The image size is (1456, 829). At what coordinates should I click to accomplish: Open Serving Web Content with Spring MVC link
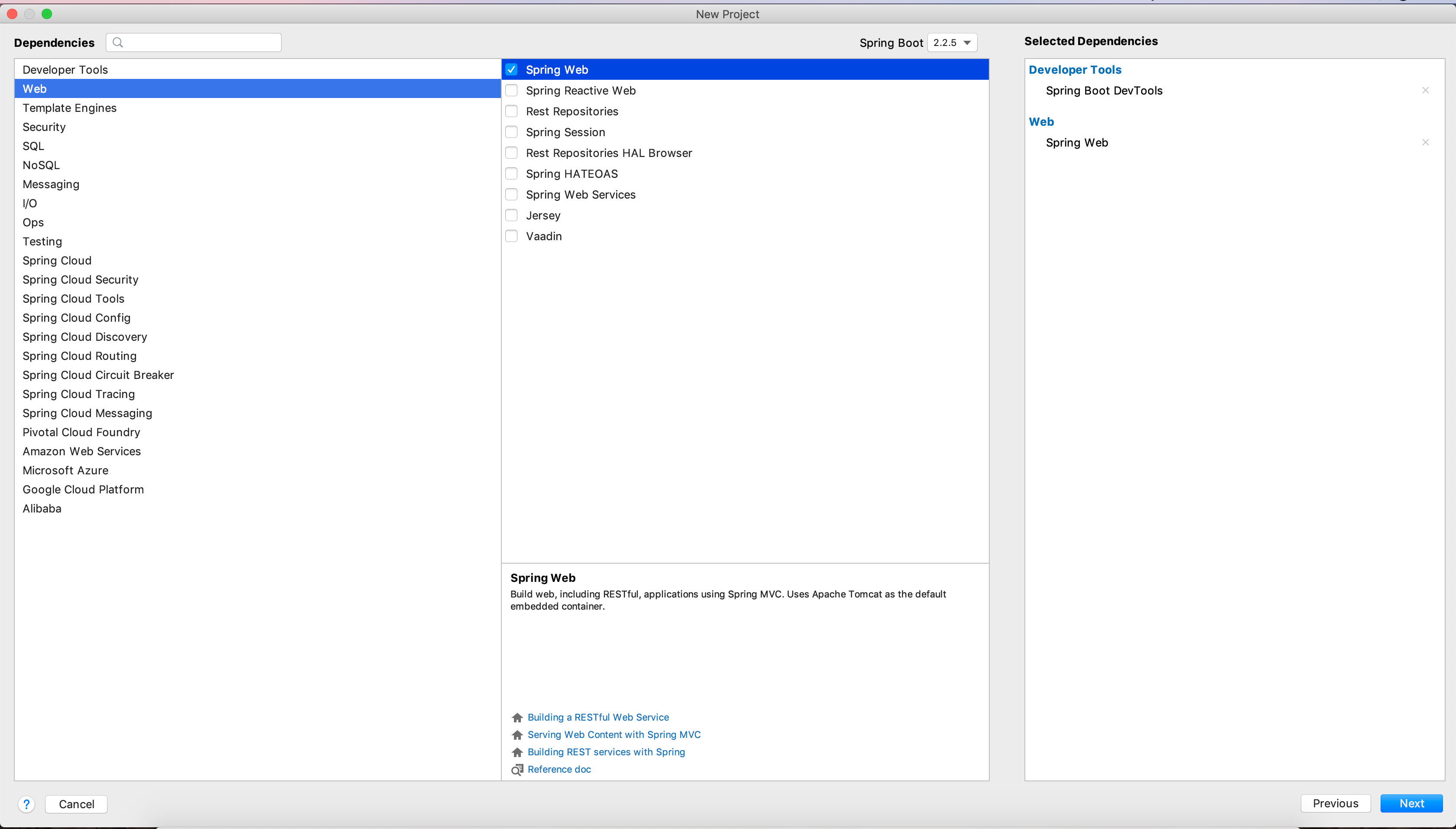(614, 734)
